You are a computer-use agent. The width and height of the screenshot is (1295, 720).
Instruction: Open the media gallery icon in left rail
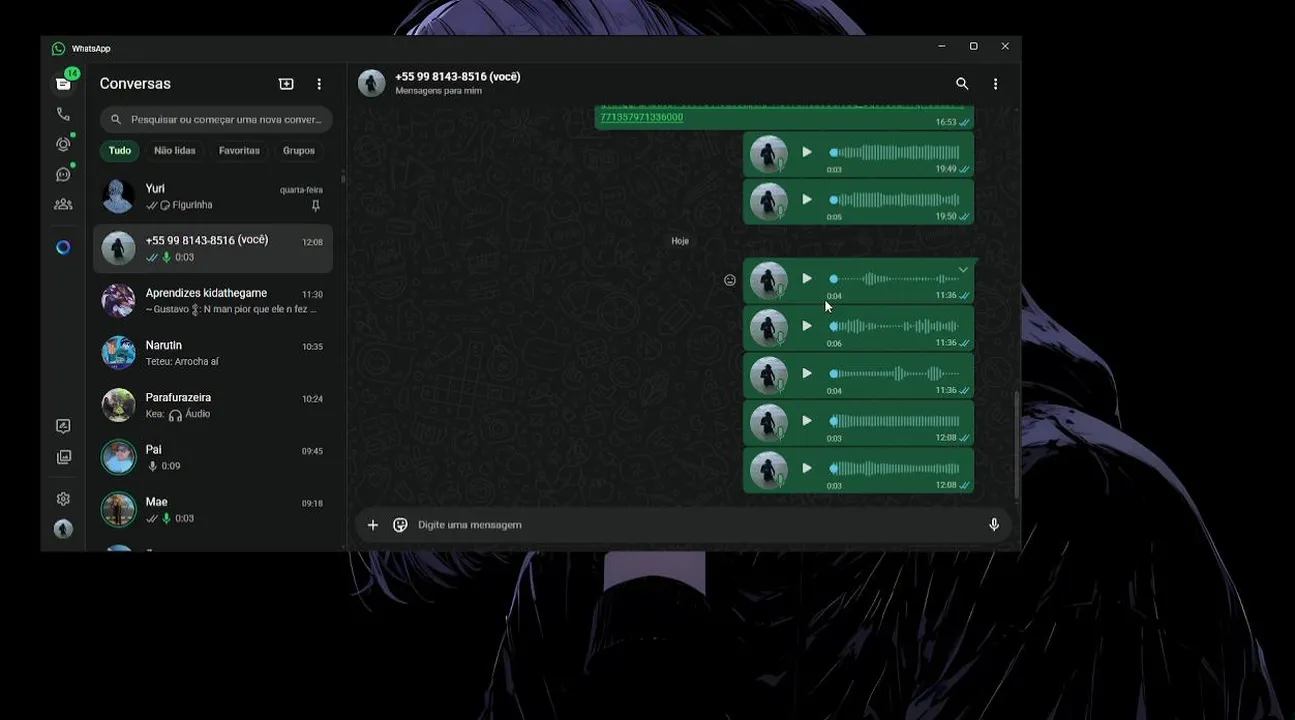click(63, 457)
